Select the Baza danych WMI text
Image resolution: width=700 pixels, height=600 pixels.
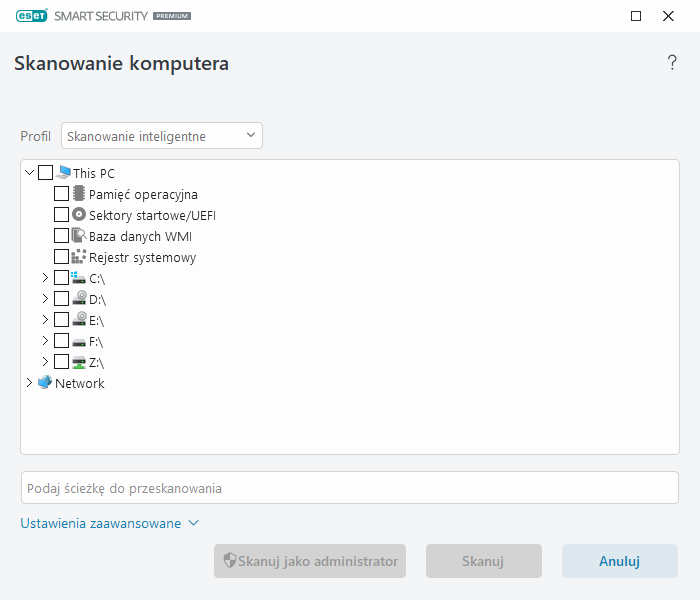pyautogui.click(x=140, y=237)
